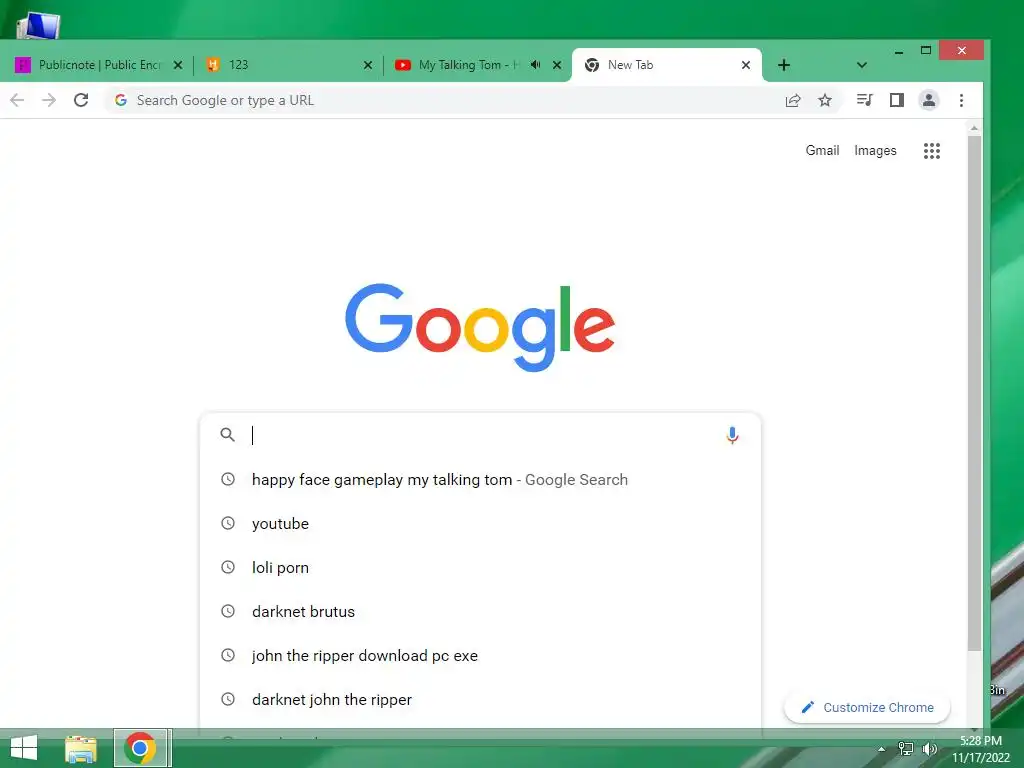Open the Chrome three-dot menu
Screen dimensions: 1024x768
961,100
